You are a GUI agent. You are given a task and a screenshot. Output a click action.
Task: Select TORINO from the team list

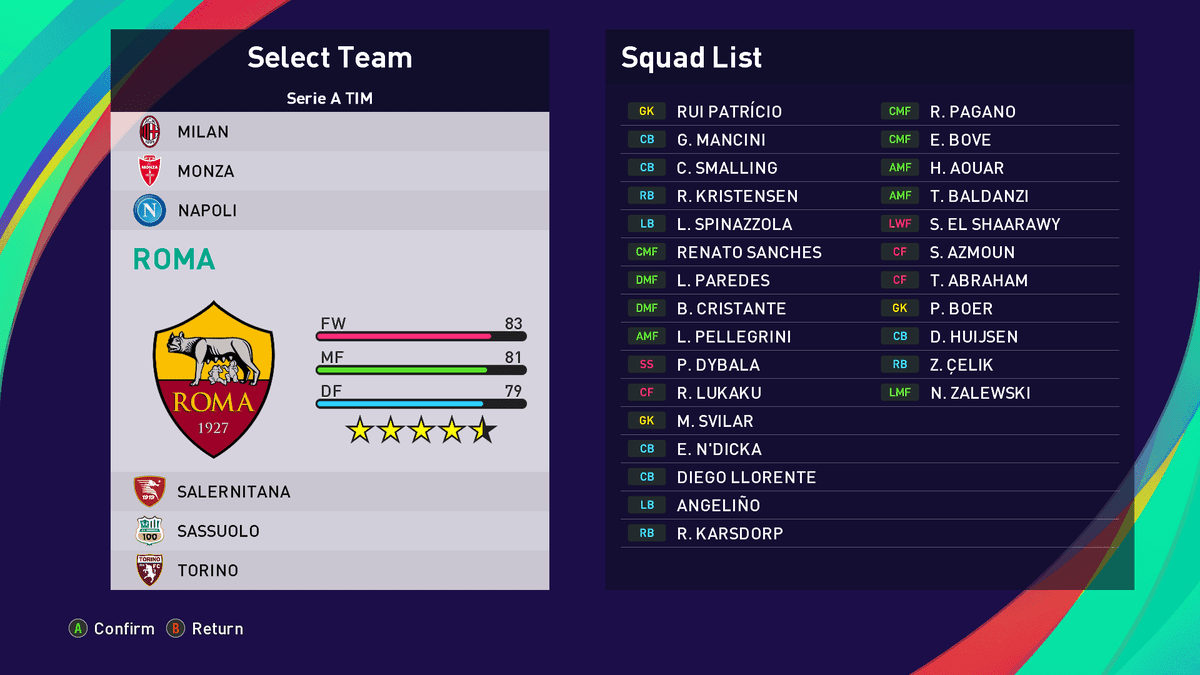click(x=207, y=570)
